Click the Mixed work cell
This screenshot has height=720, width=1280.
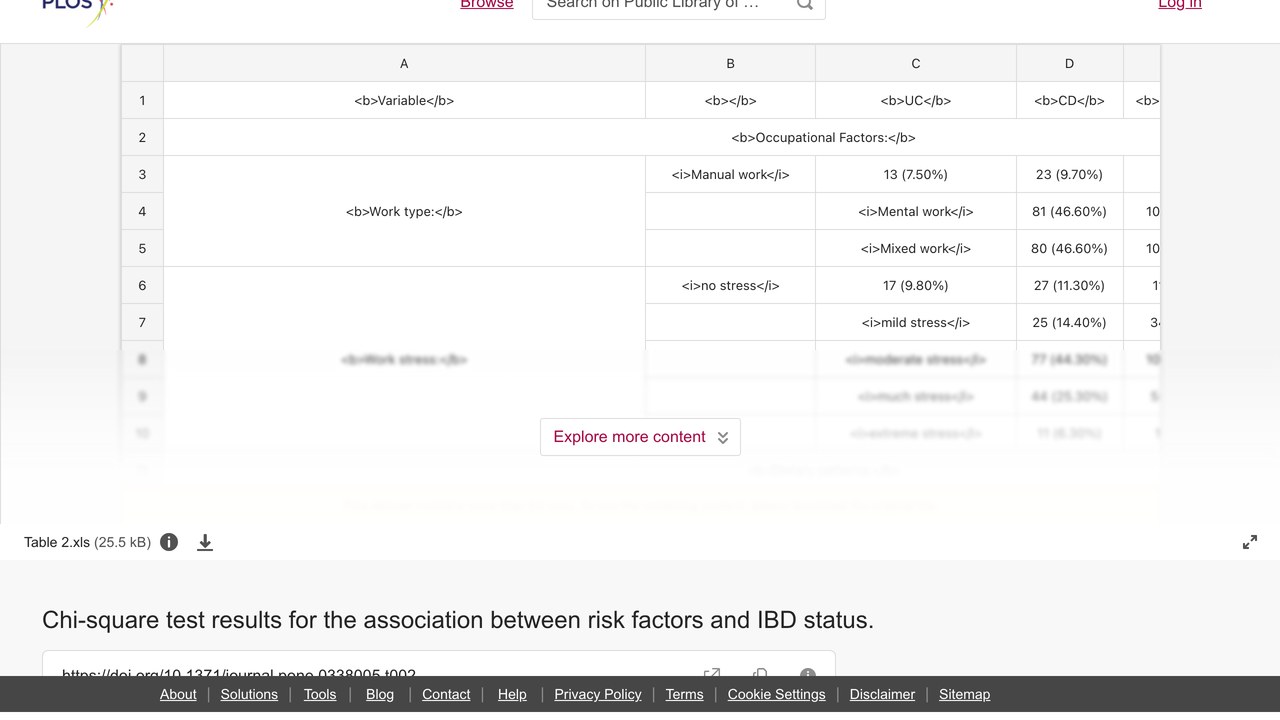point(916,248)
